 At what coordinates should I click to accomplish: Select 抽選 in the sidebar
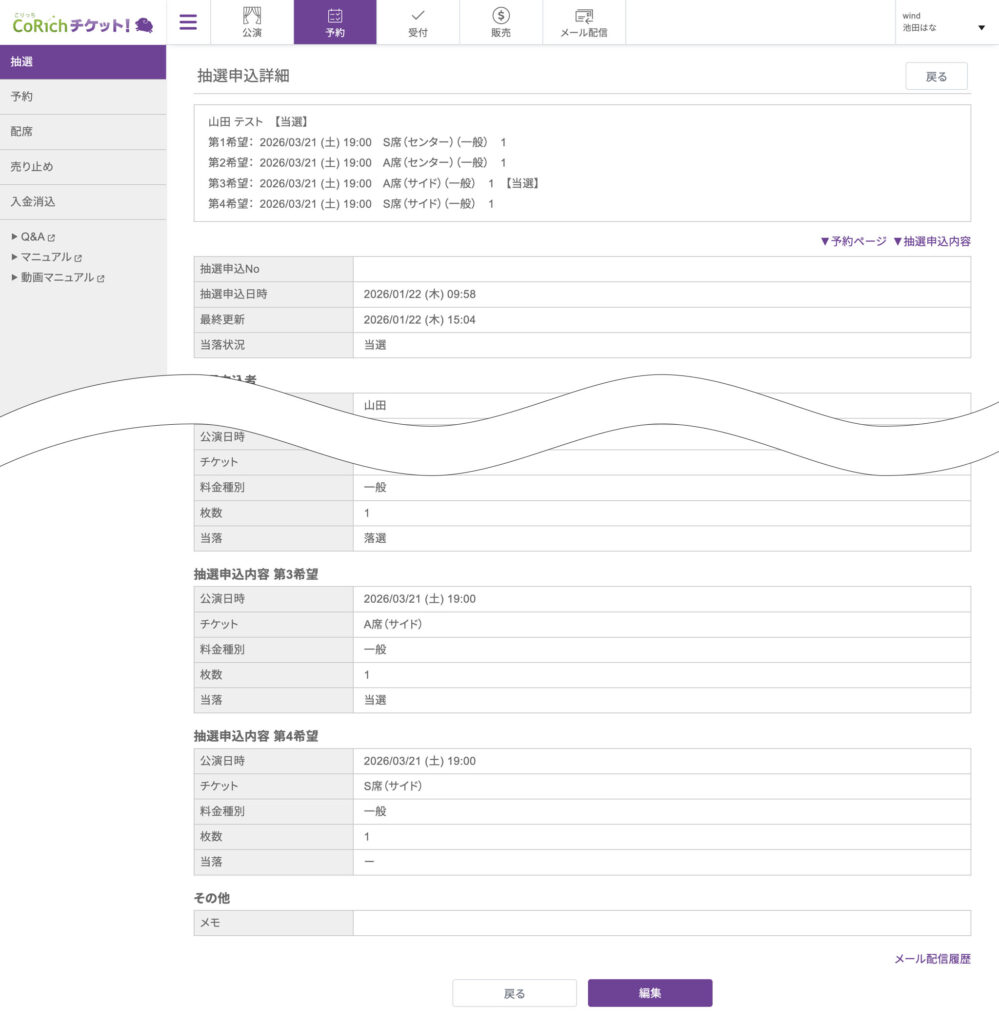coord(83,62)
